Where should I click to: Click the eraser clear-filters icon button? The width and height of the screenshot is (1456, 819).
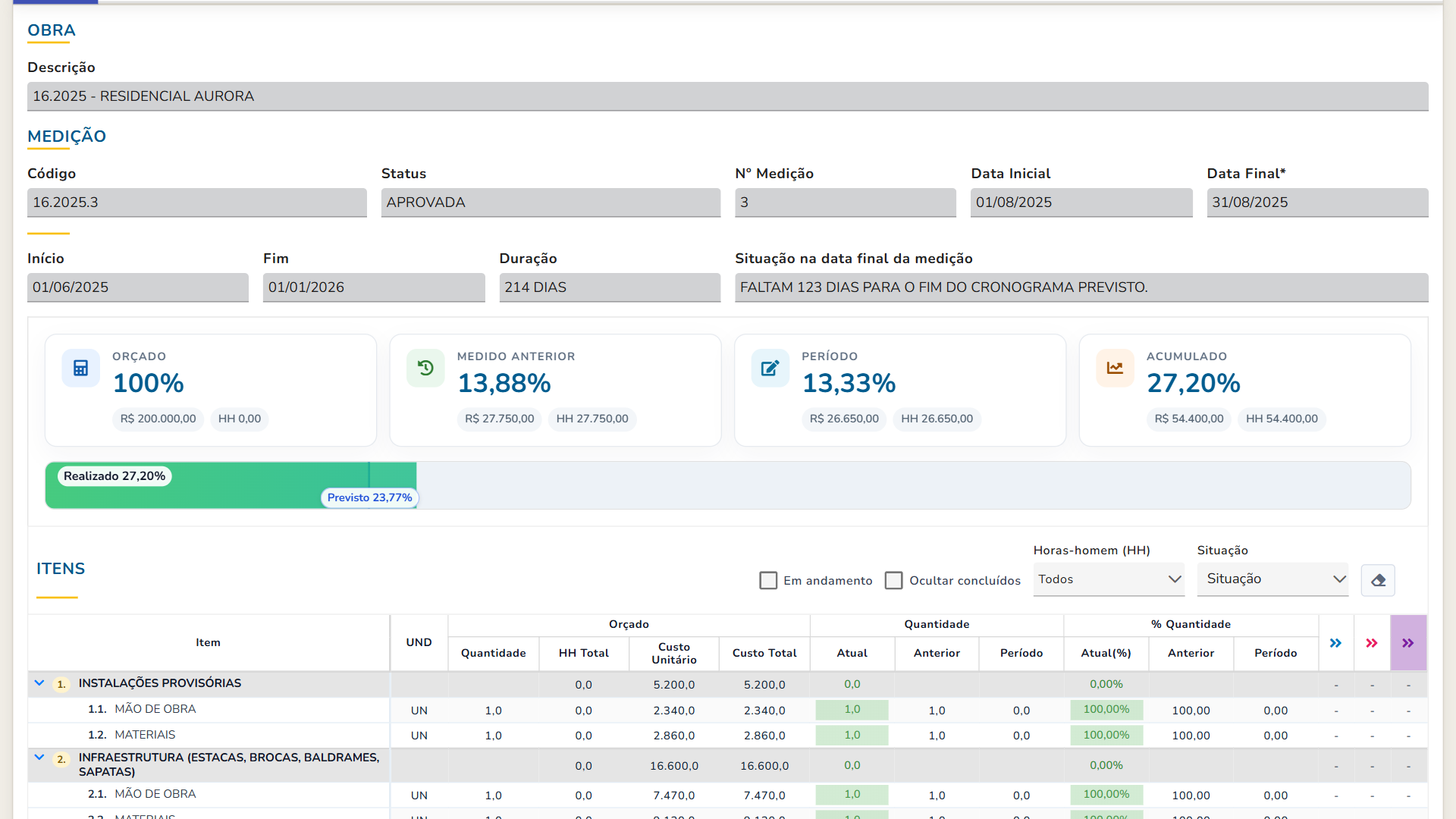1378,580
